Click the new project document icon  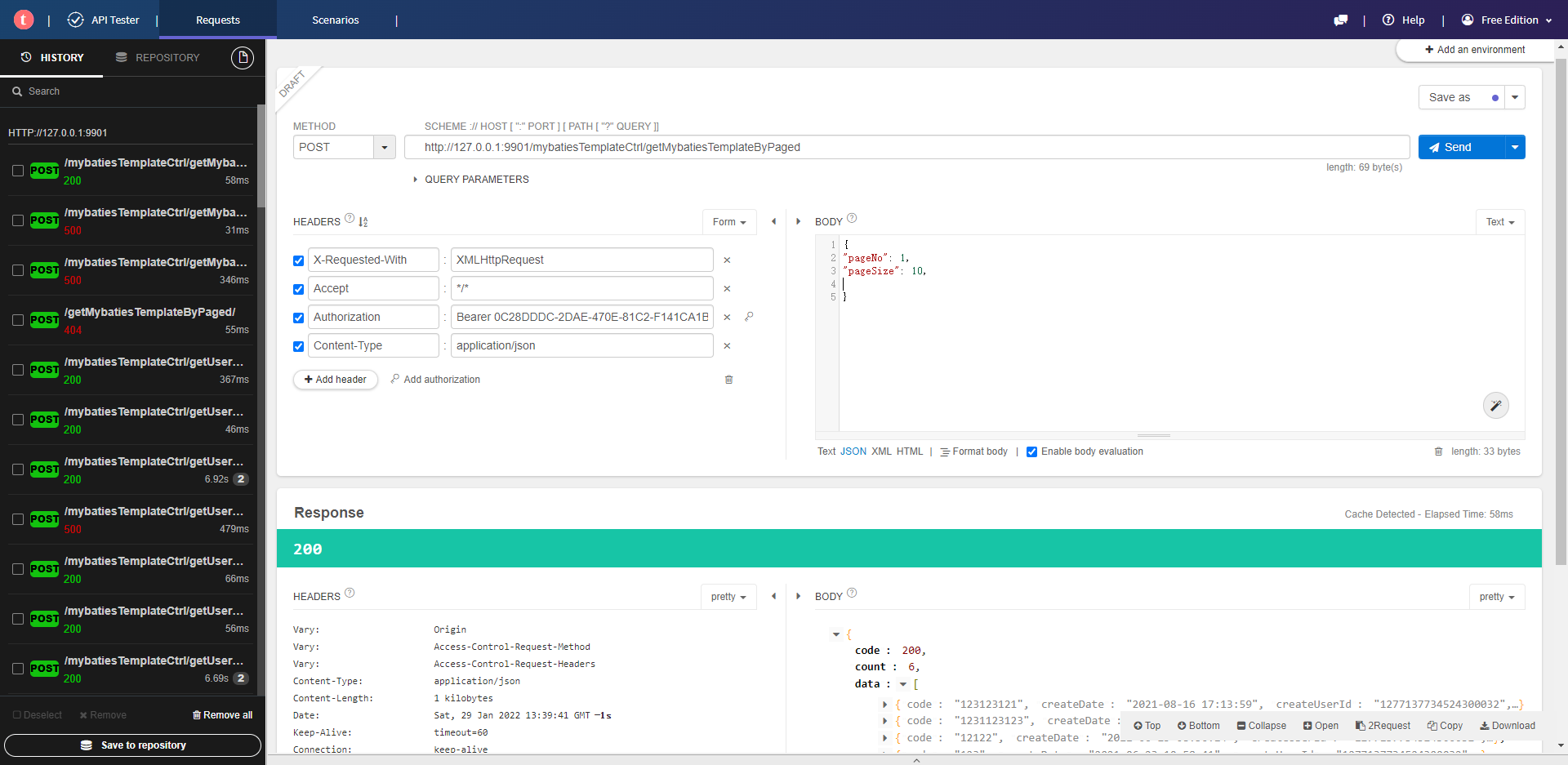[243, 58]
